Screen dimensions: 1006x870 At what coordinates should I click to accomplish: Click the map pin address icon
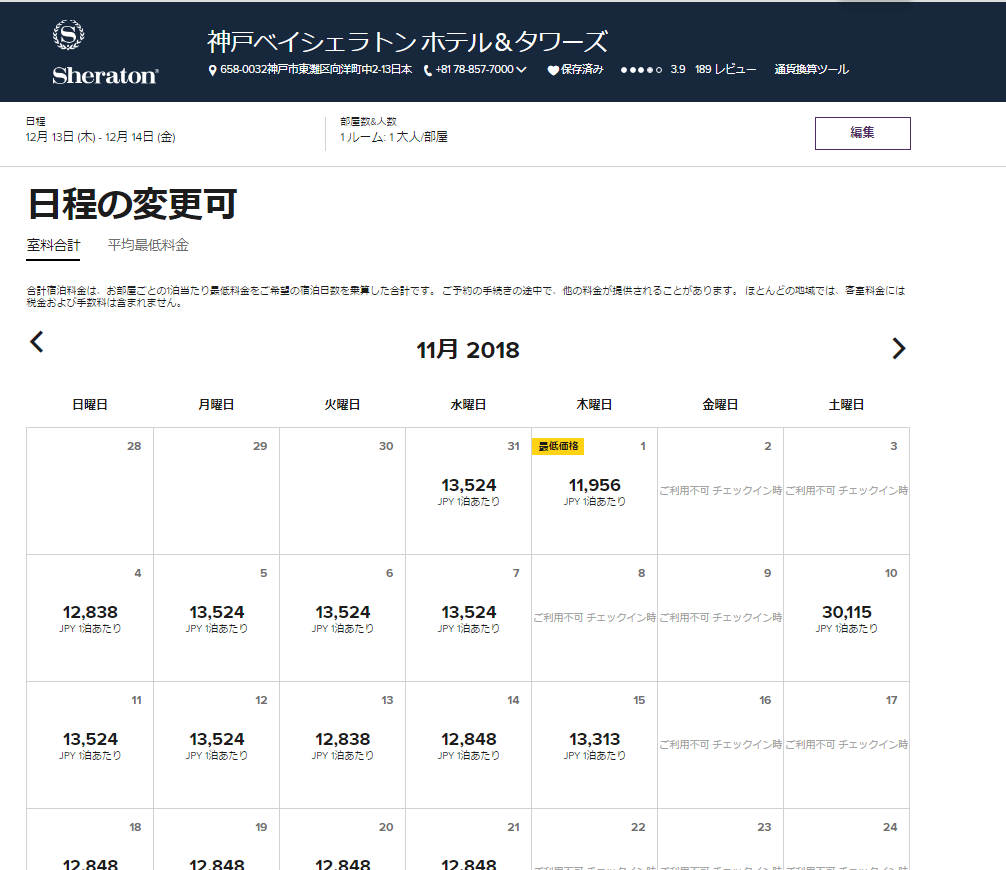(x=212, y=70)
